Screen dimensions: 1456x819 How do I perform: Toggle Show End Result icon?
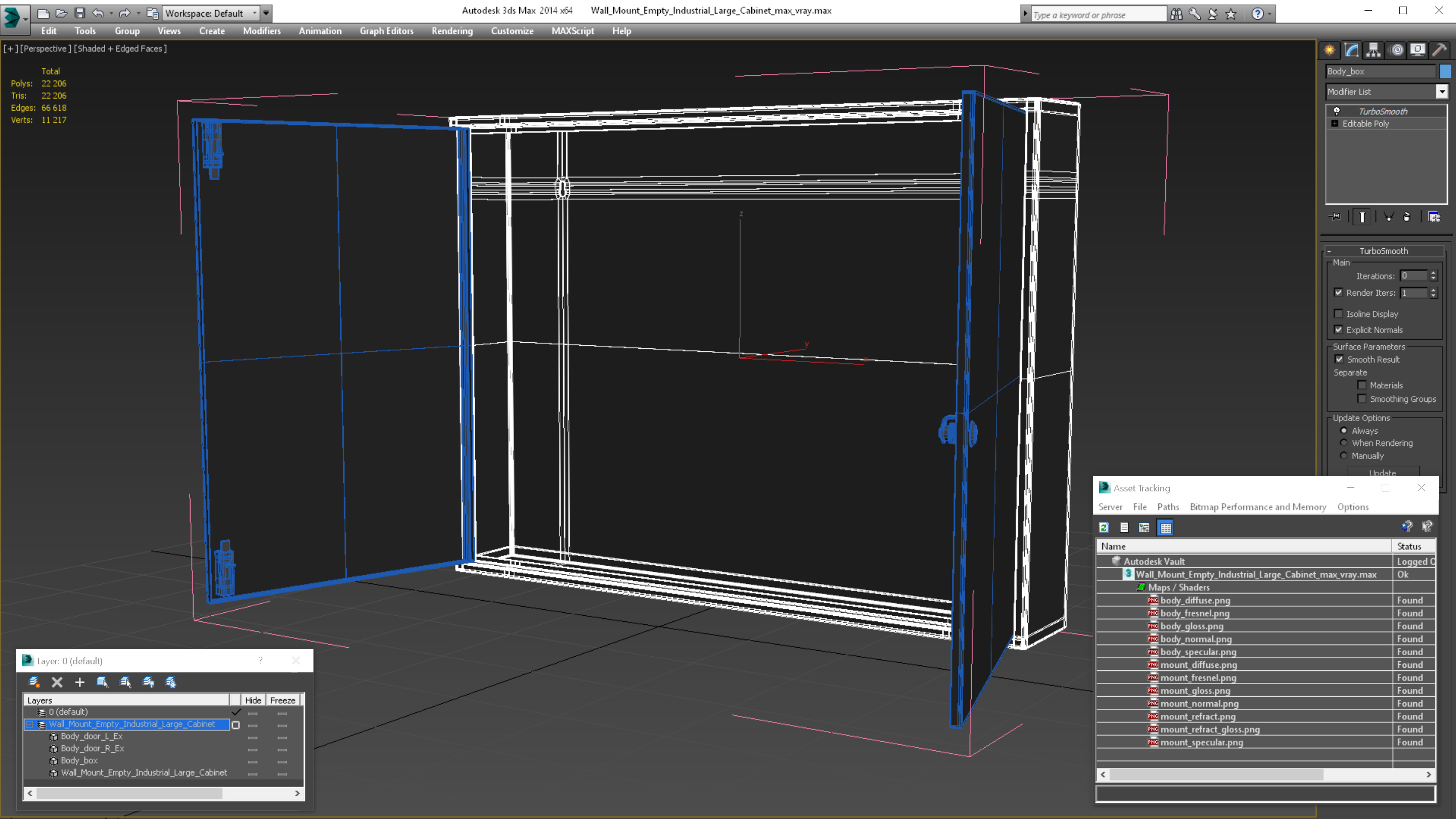1362,217
